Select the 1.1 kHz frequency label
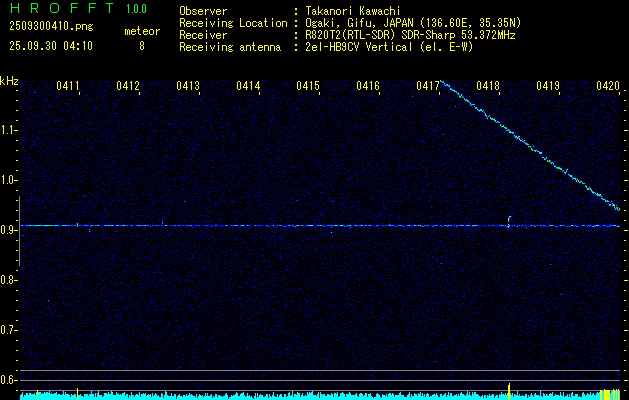The height and width of the screenshot is (400, 629). point(9,130)
